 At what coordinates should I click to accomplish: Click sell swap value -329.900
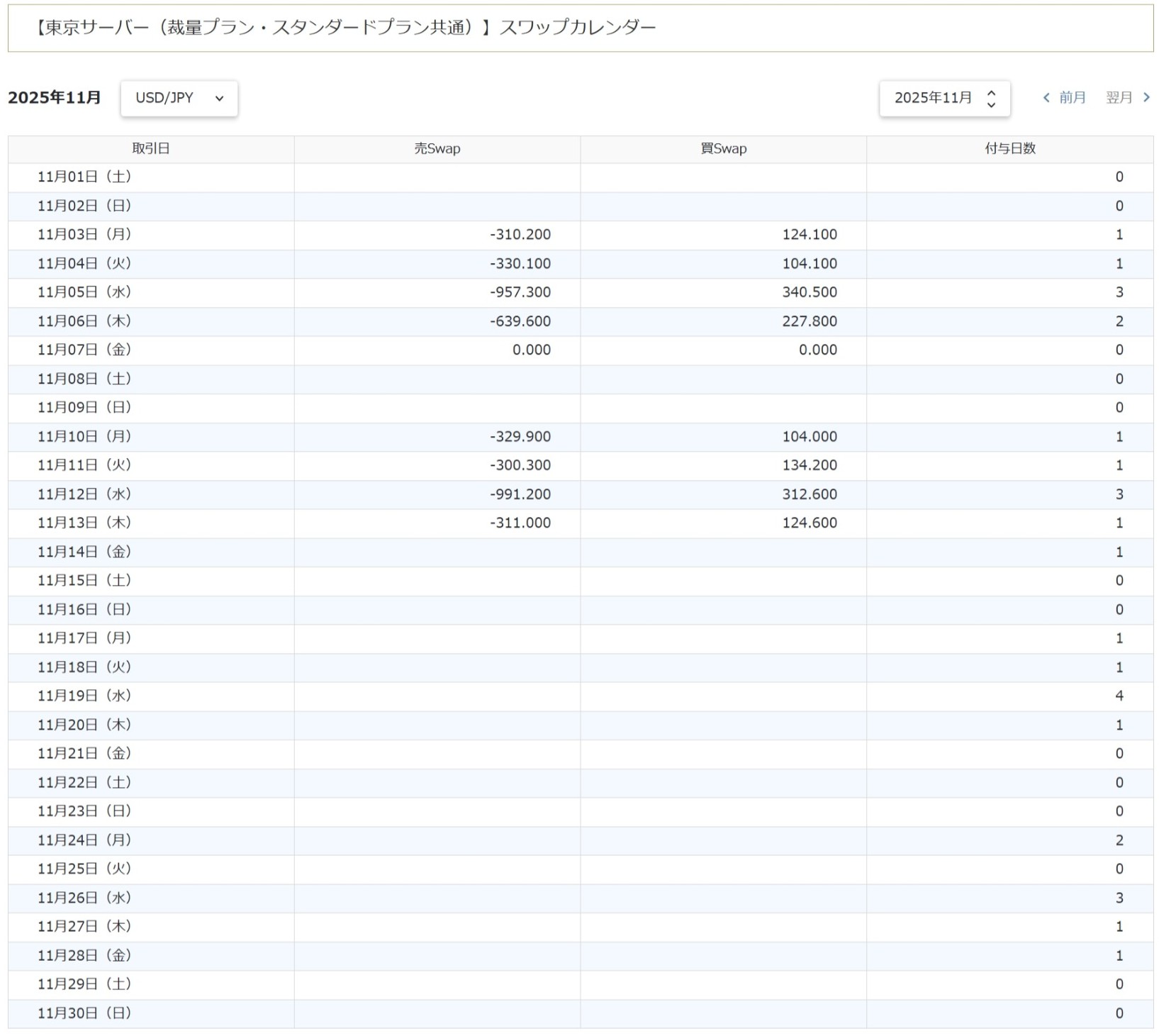(x=520, y=437)
